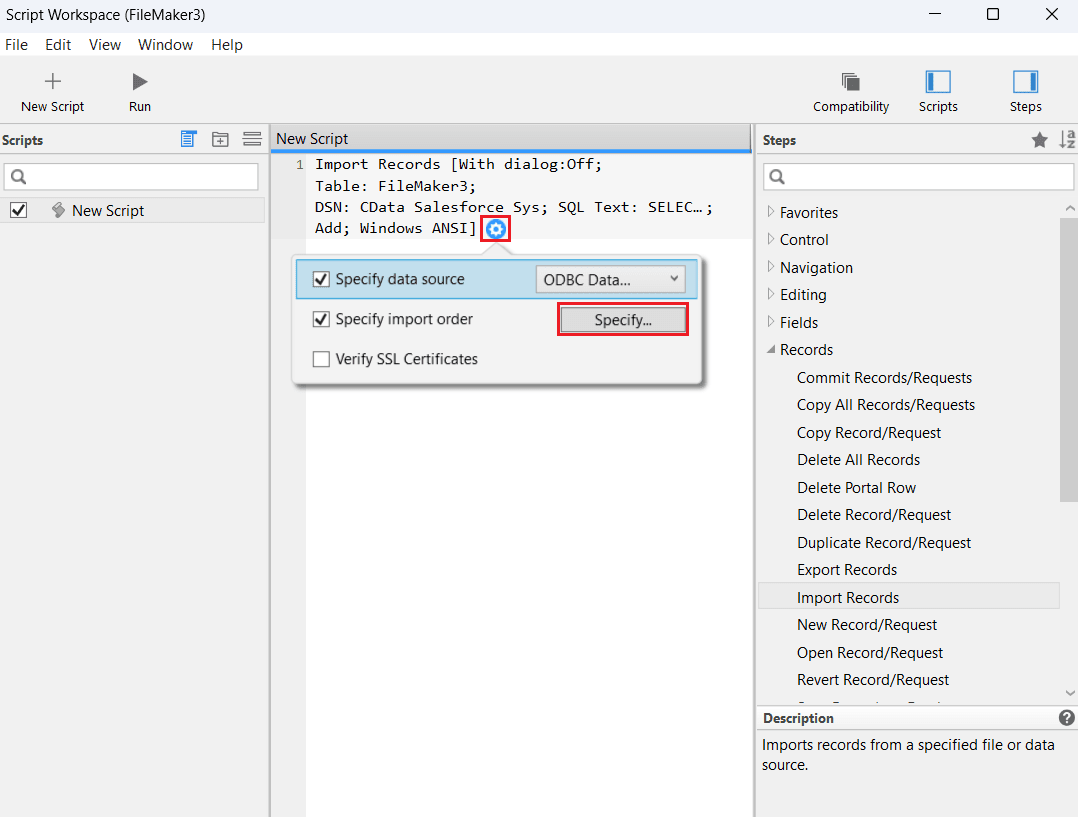Expand the Favorites steps category
This screenshot has height=817, width=1078.
click(771, 212)
